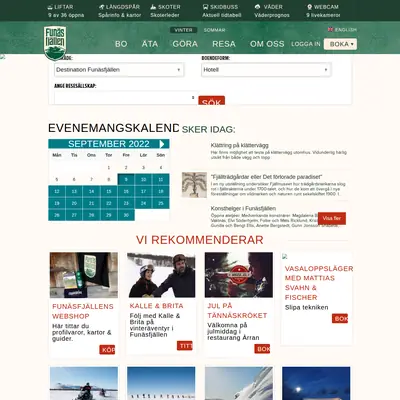Click Kalle & Brita image

pyautogui.click(x=161, y=275)
